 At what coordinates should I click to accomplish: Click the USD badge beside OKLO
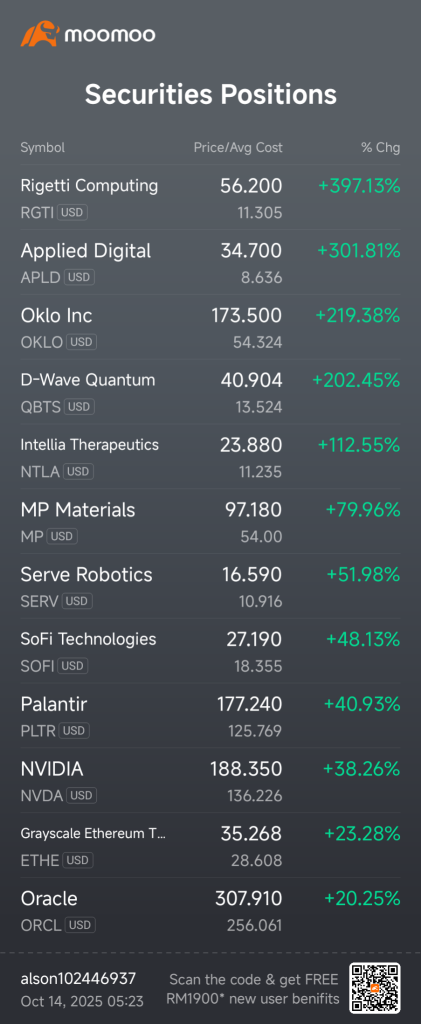point(82,342)
